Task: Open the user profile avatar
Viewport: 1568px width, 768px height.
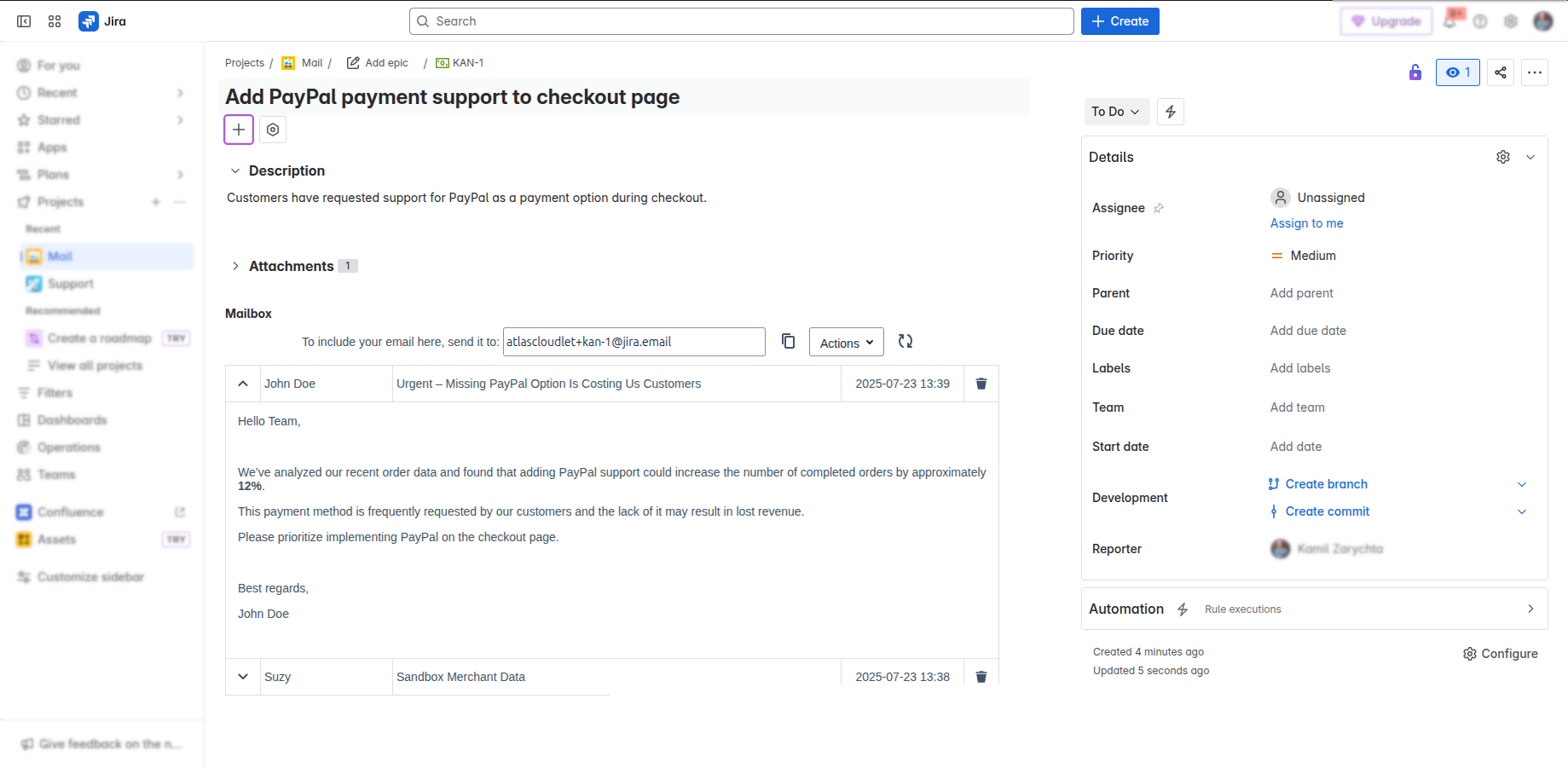Action: 1543,21
